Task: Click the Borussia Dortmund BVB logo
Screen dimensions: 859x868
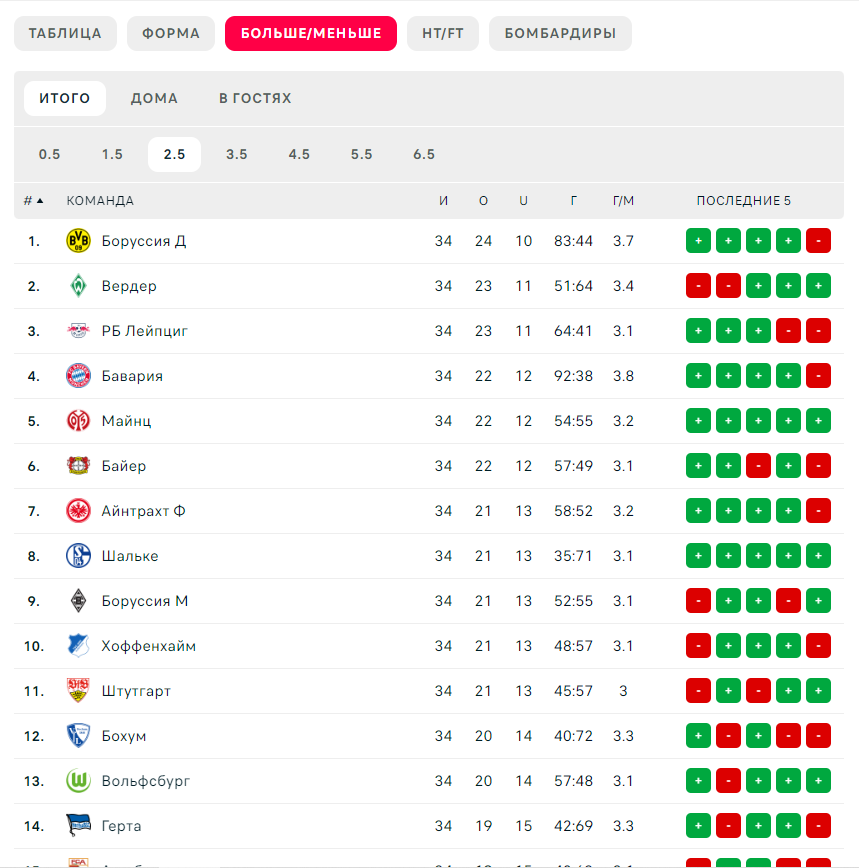Action: point(78,241)
